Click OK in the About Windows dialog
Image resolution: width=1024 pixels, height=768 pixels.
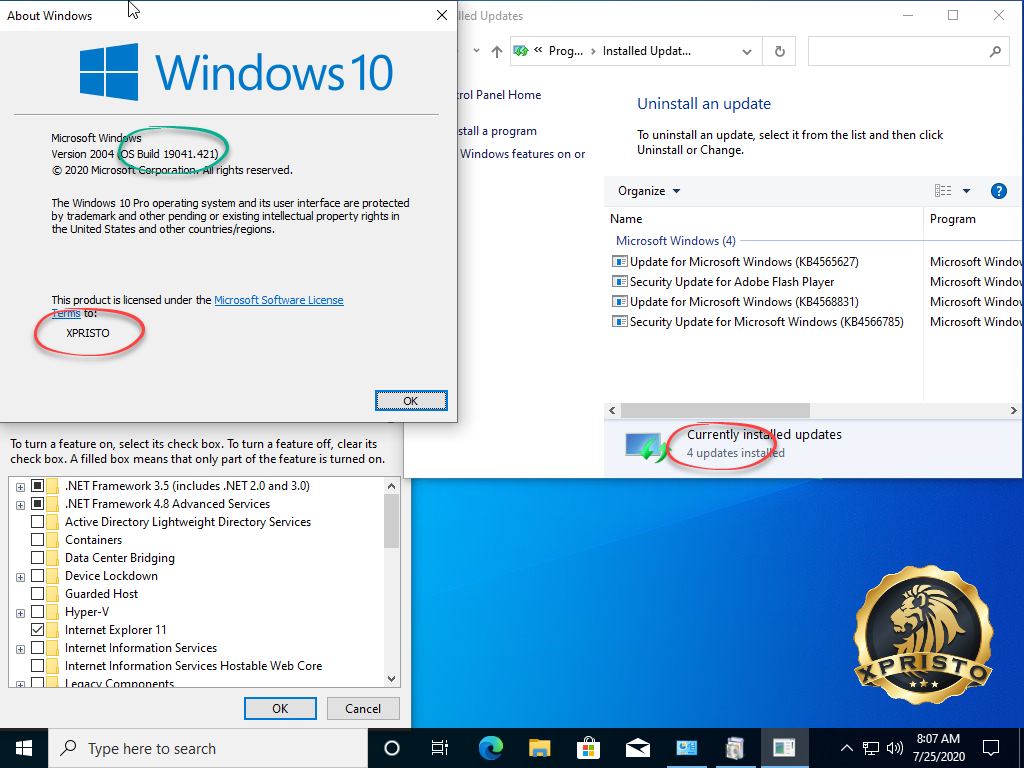tap(411, 401)
